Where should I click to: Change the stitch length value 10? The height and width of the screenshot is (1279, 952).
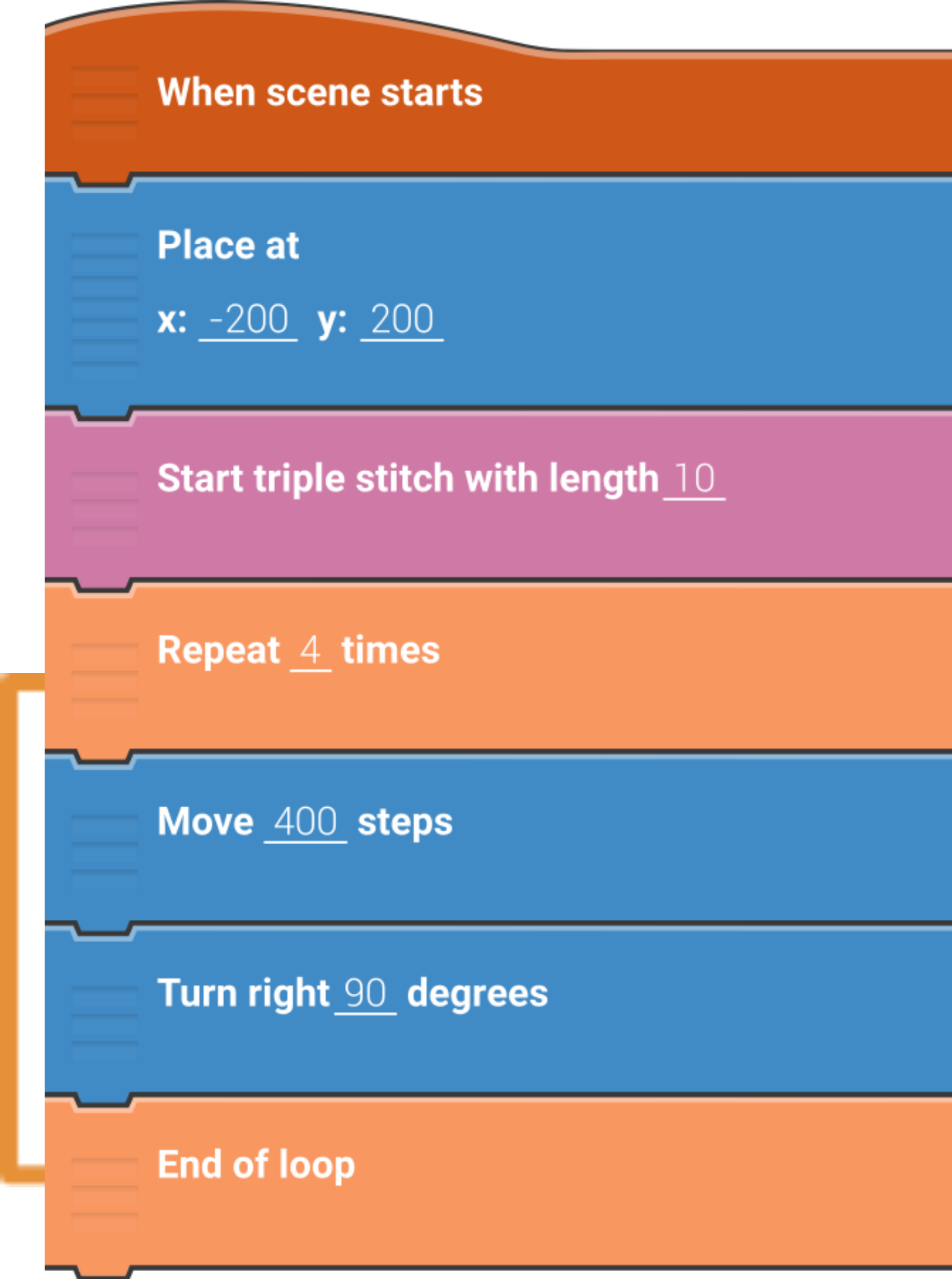coord(694,479)
